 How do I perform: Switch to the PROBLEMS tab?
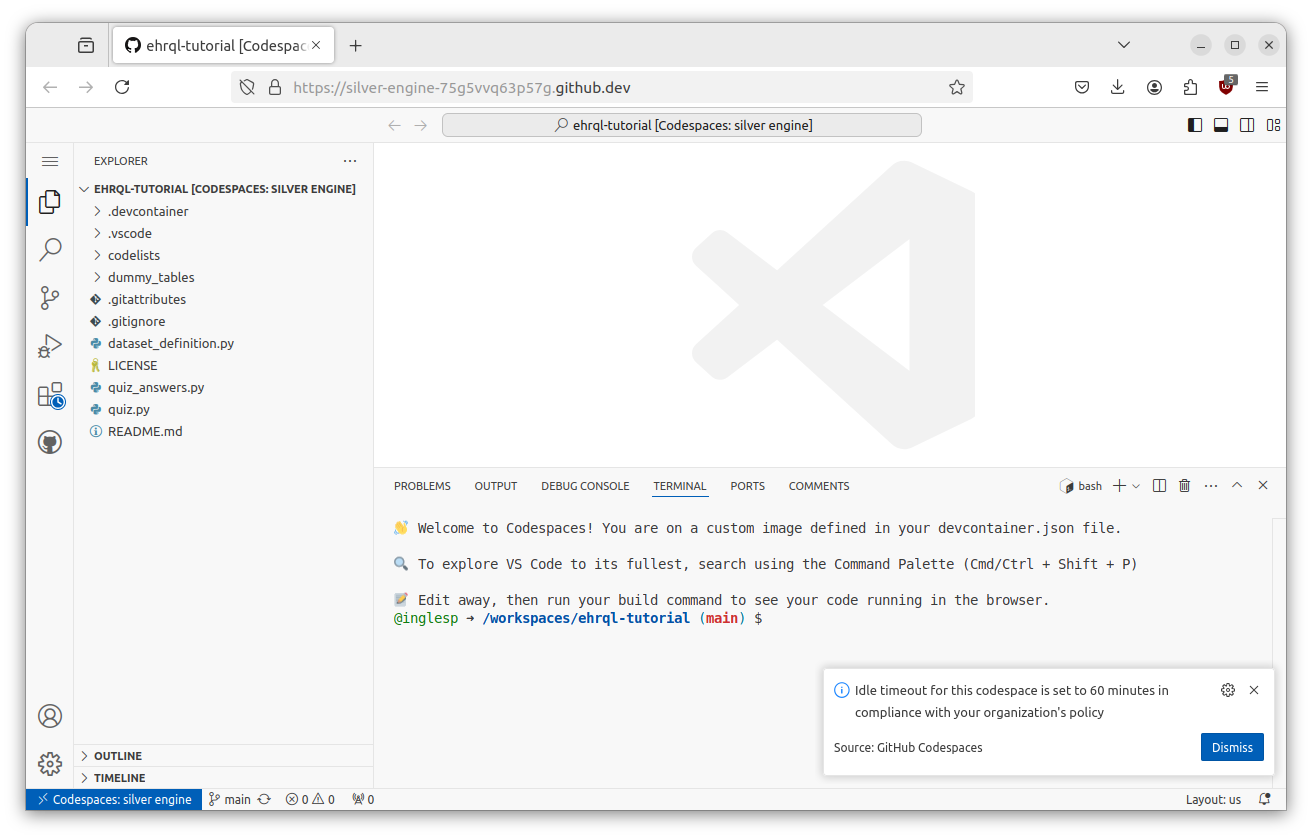pos(422,486)
